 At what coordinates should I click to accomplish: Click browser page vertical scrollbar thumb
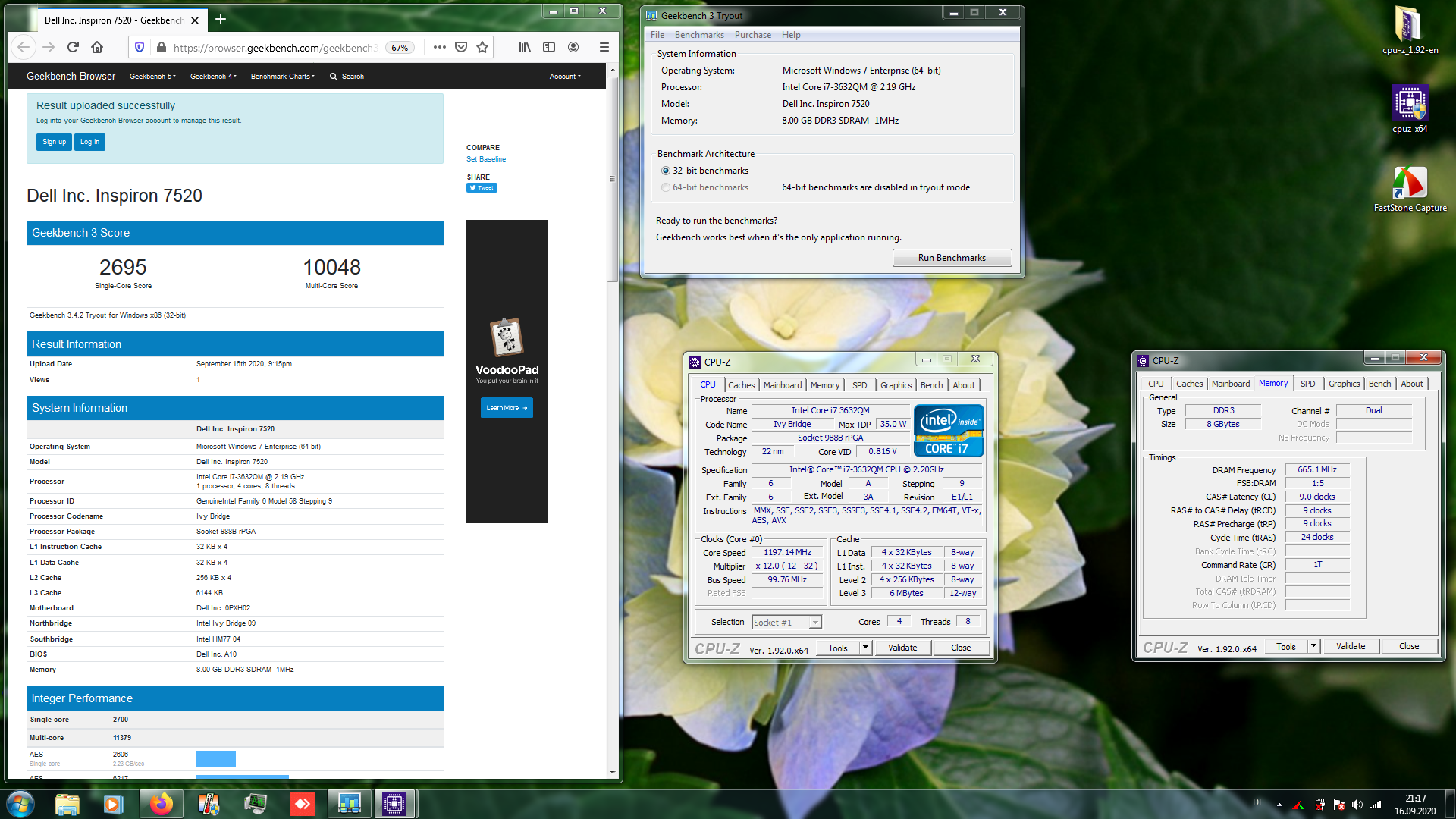click(612, 180)
